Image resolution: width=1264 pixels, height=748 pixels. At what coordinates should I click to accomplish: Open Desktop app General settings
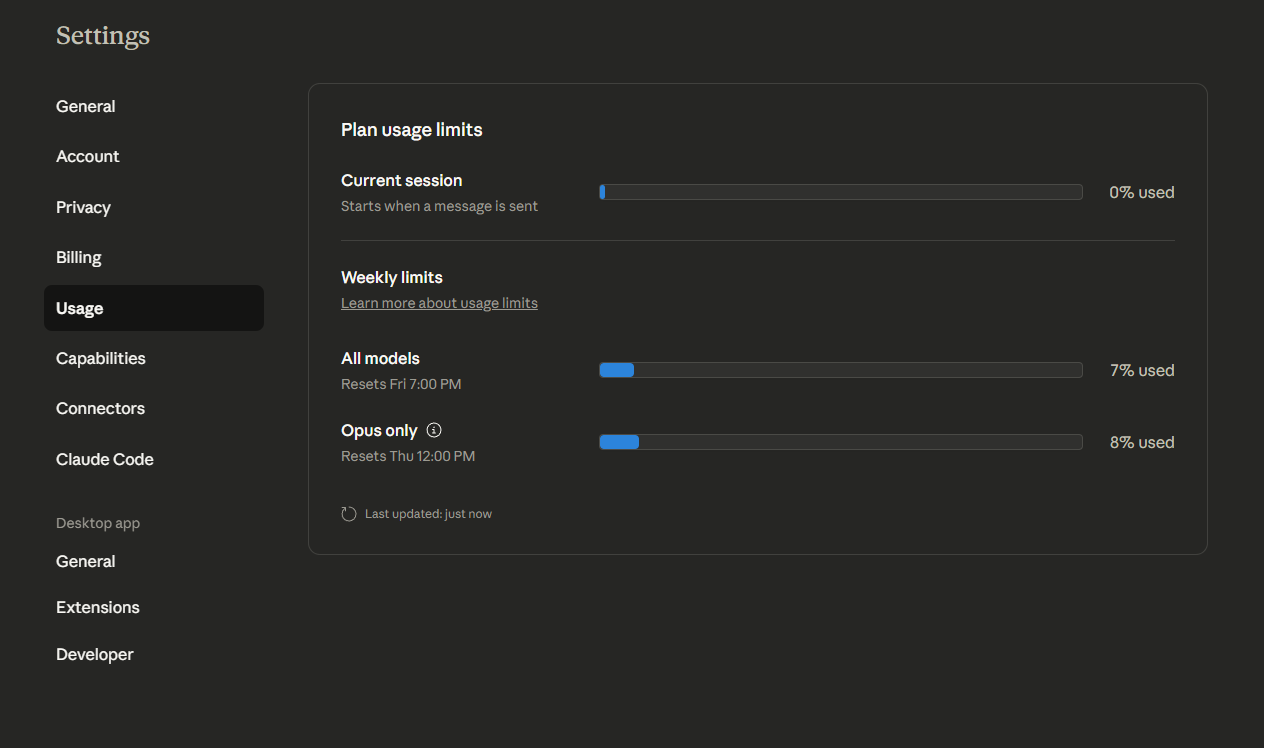[x=86, y=561]
